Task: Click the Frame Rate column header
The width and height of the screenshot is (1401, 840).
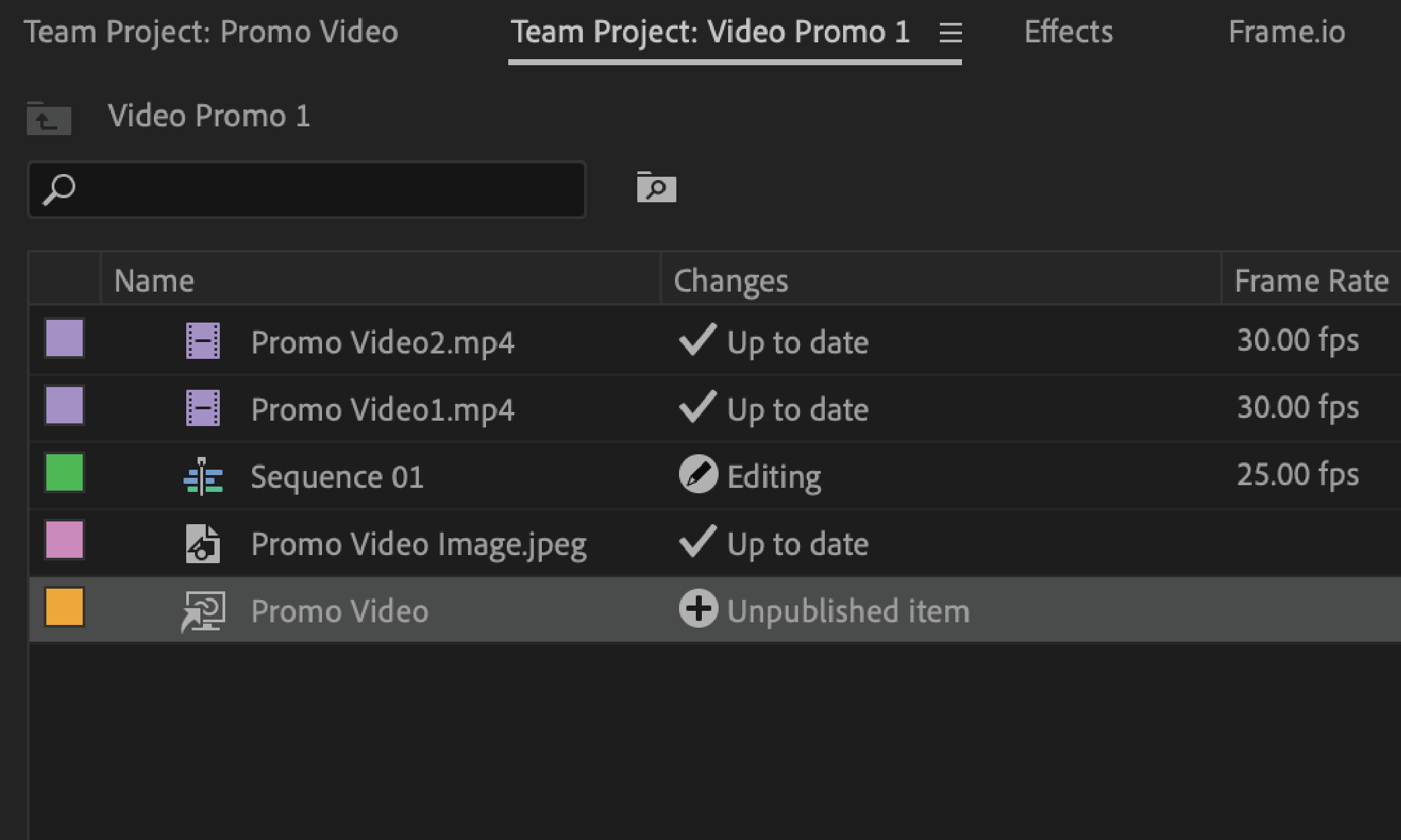Action: [x=1311, y=281]
